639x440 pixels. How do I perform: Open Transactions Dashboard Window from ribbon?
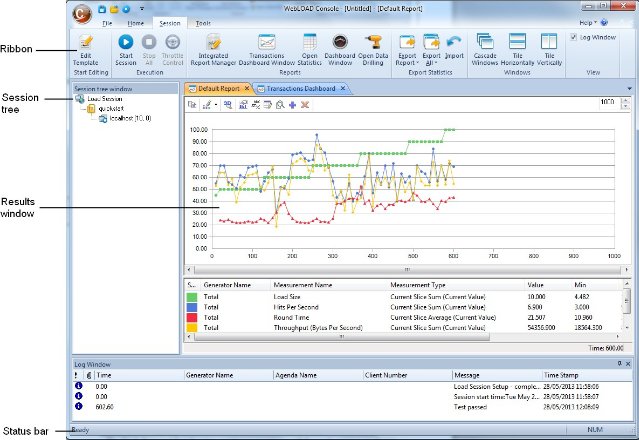click(267, 42)
